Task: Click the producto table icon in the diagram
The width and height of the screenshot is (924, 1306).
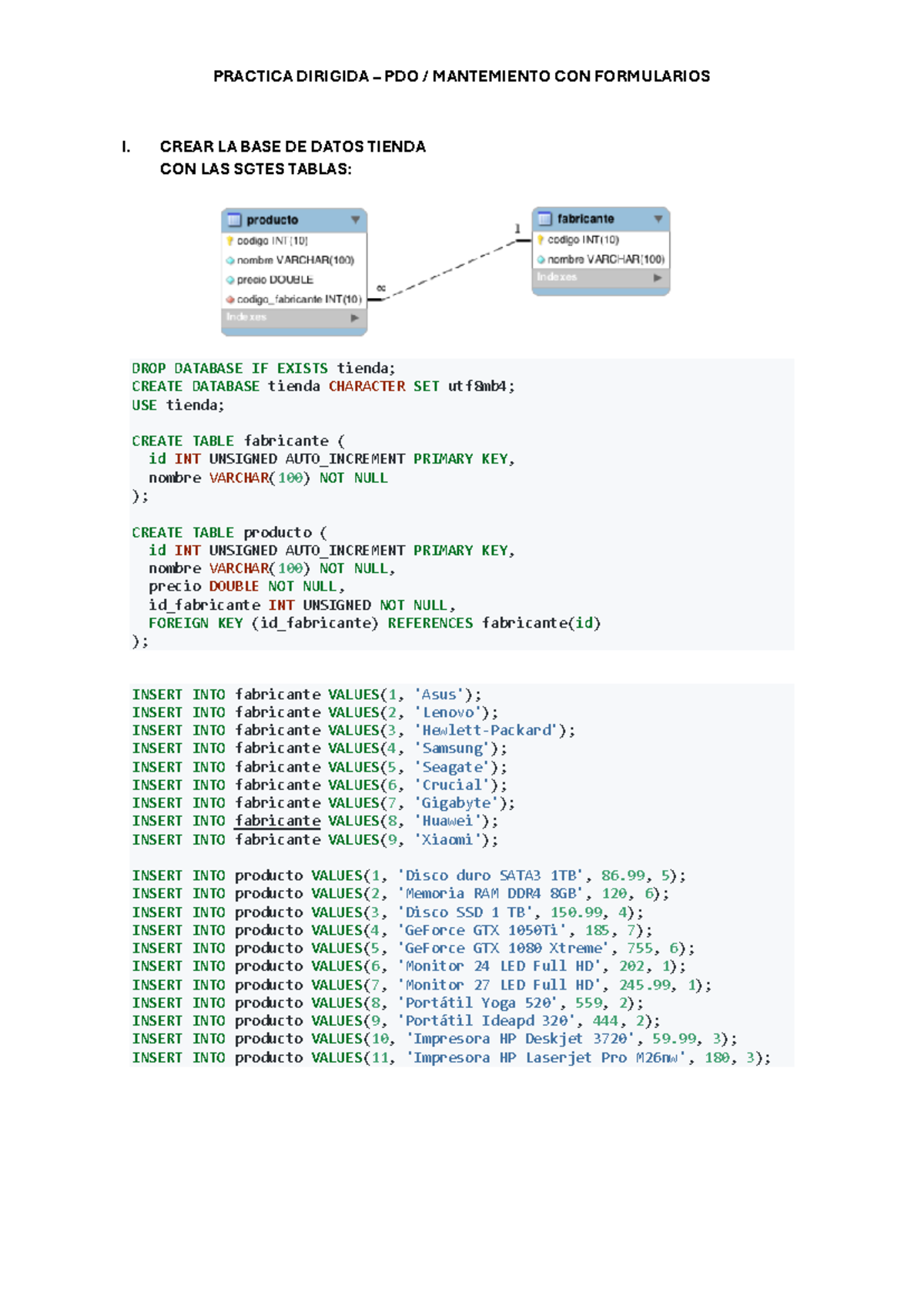Action: tap(235, 220)
